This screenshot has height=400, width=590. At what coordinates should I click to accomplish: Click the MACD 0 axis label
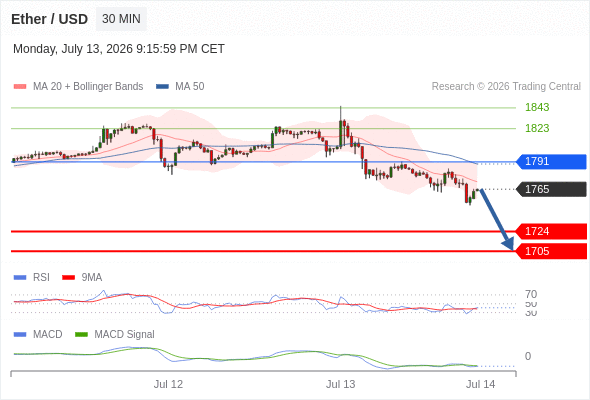point(528,356)
